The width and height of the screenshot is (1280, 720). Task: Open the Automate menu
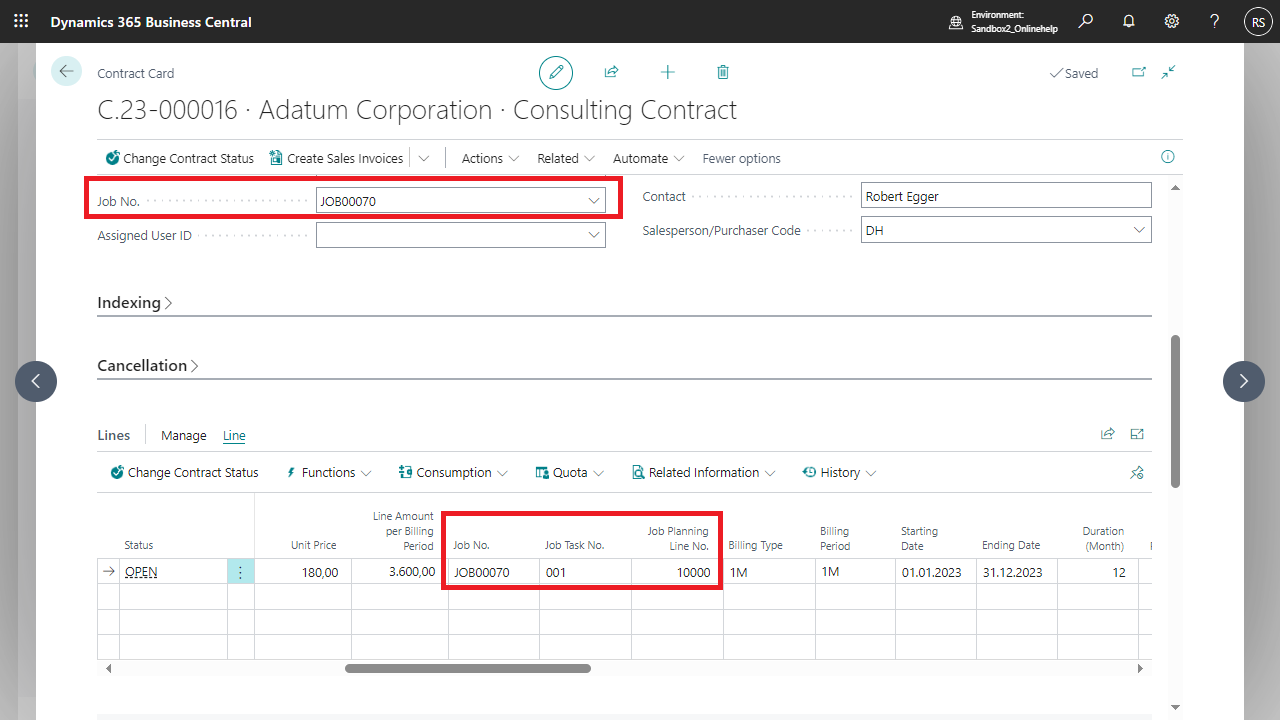[x=648, y=158]
